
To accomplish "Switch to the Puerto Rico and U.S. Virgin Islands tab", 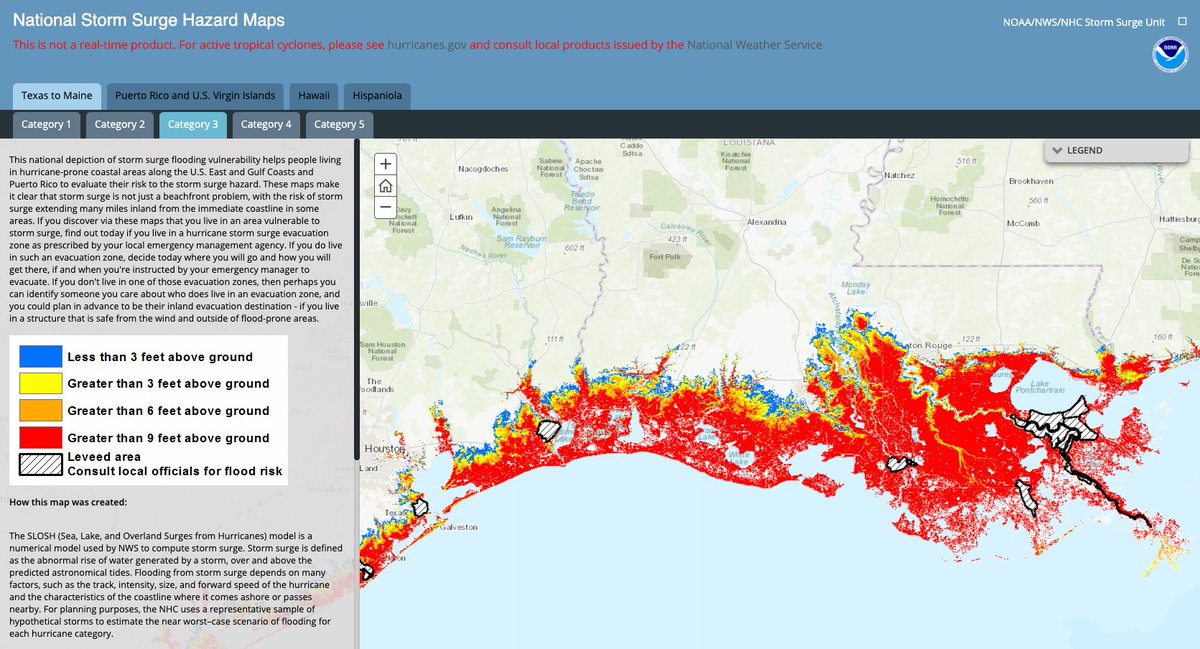I will click(194, 95).
